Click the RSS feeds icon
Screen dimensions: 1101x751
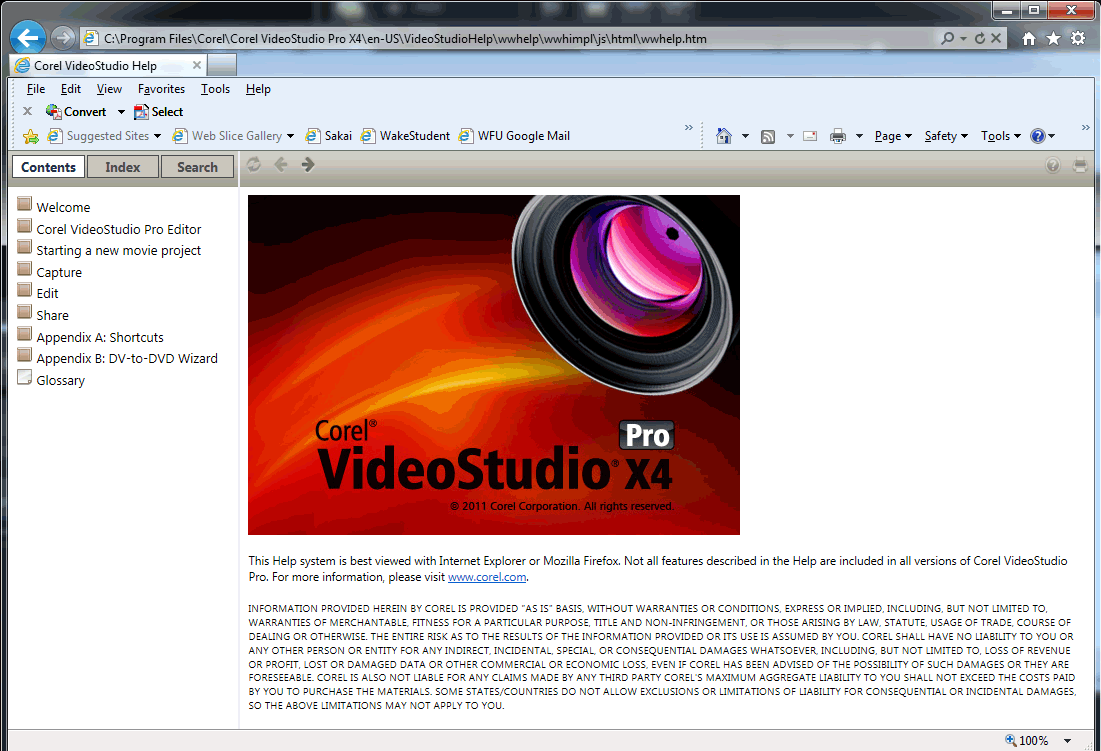pos(768,136)
